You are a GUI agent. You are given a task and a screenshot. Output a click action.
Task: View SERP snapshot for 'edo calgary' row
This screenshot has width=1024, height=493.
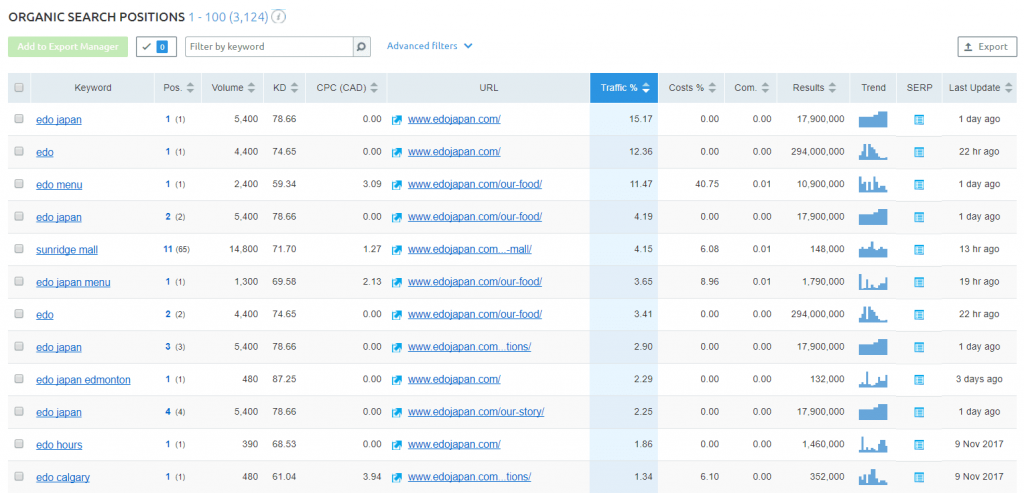pos(919,477)
